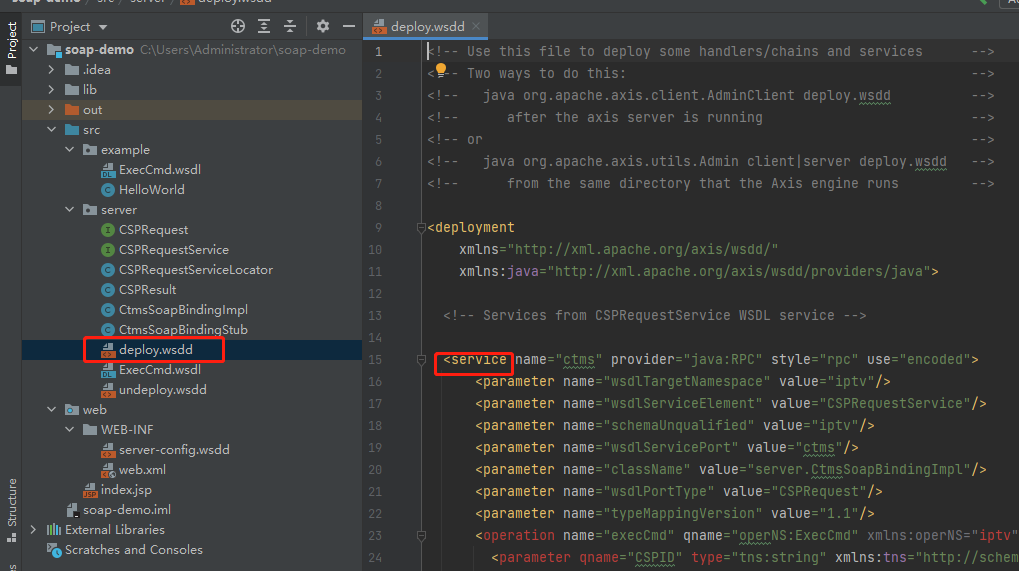Fold the deployment element at line 9
Viewport: 1019px width, 571px height.
(x=421, y=227)
